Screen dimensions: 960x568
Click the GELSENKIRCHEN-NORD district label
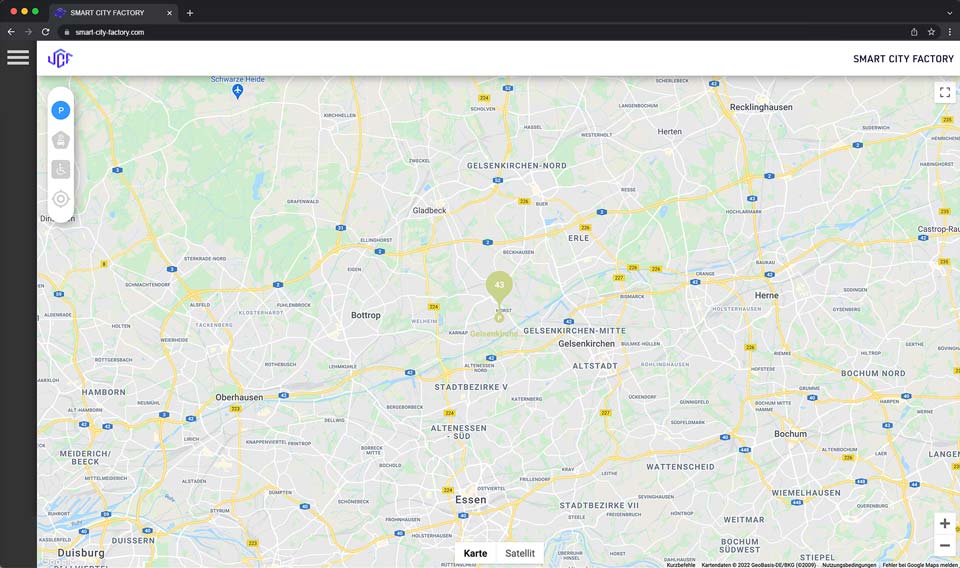(x=517, y=165)
